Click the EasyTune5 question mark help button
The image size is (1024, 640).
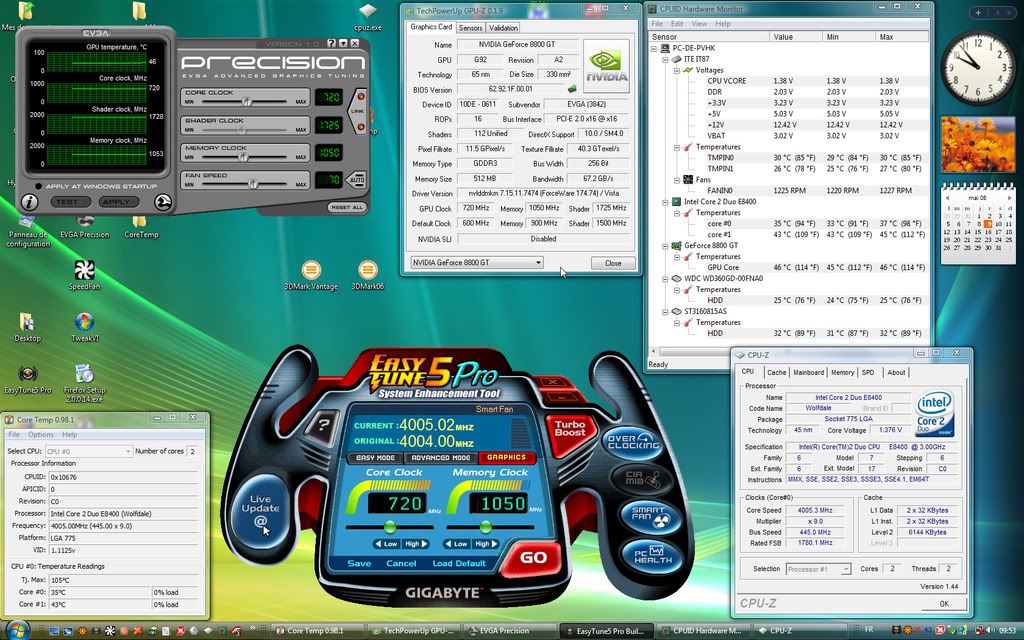(x=323, y=426)
